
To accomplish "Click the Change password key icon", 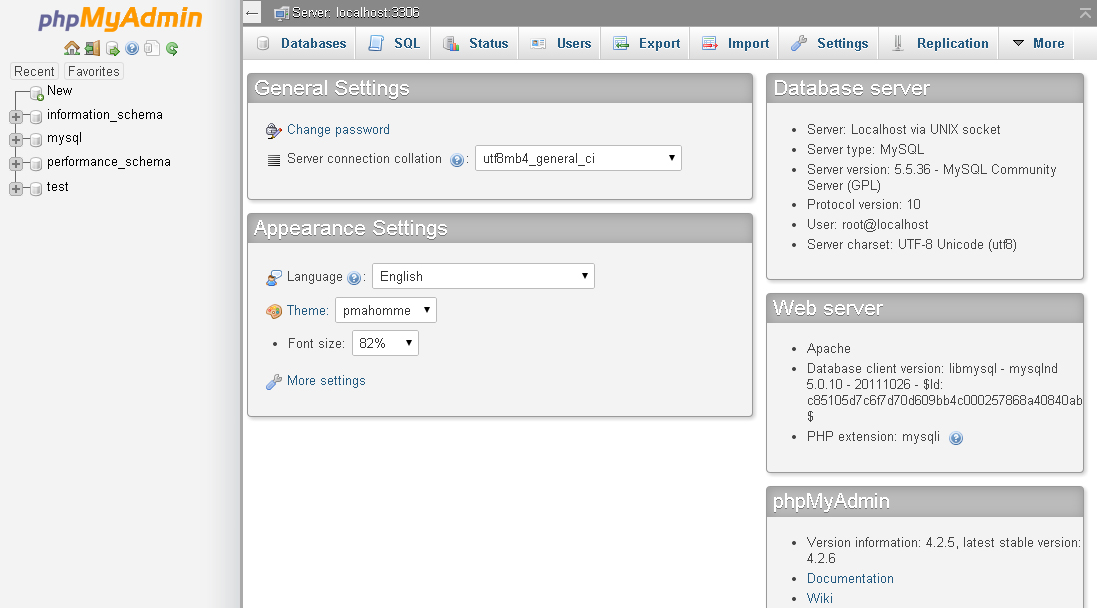I will (274, 131).
